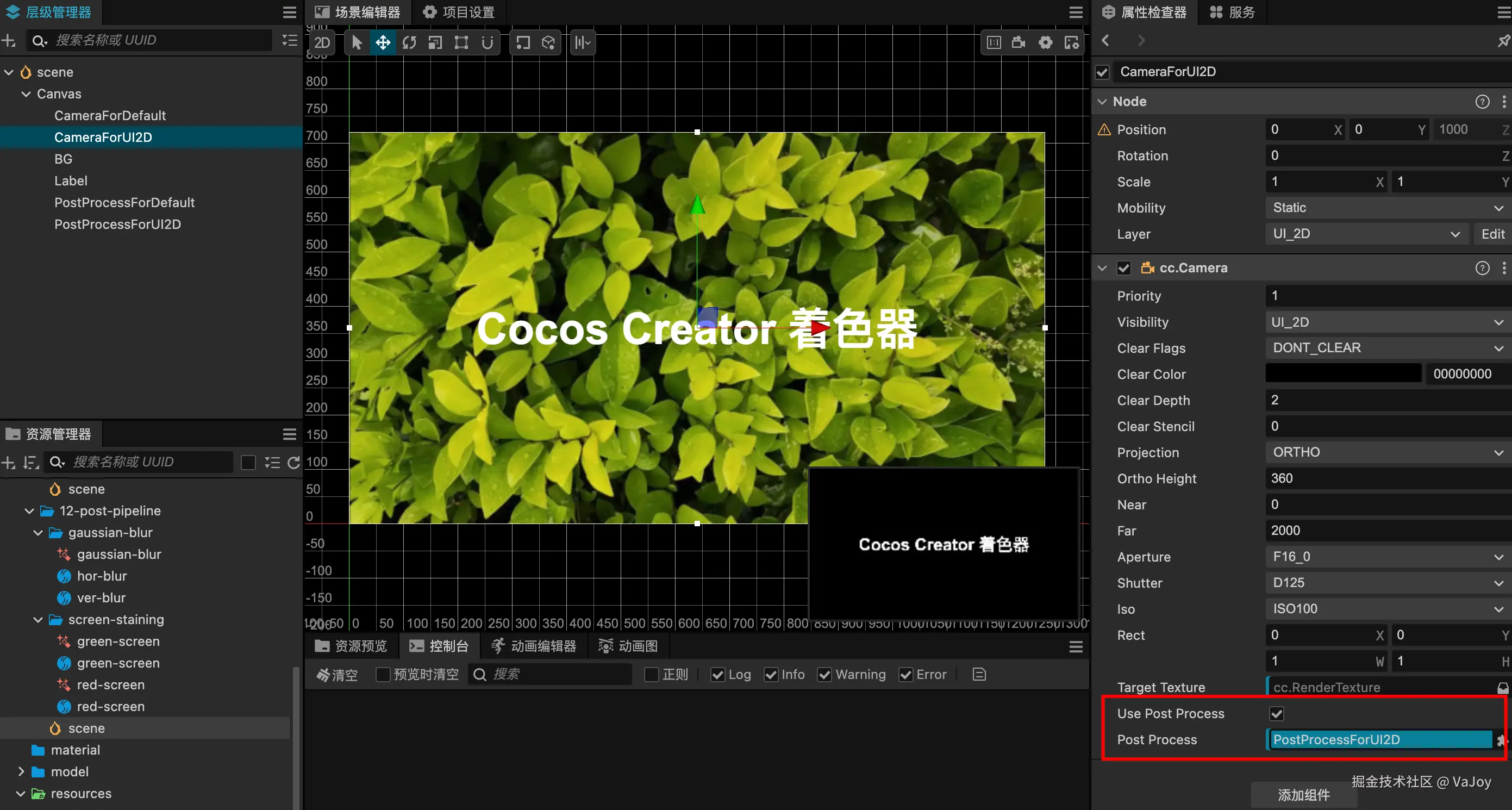Open the Aperture dropdown

pyautogui.click(x=1389, y=557)
